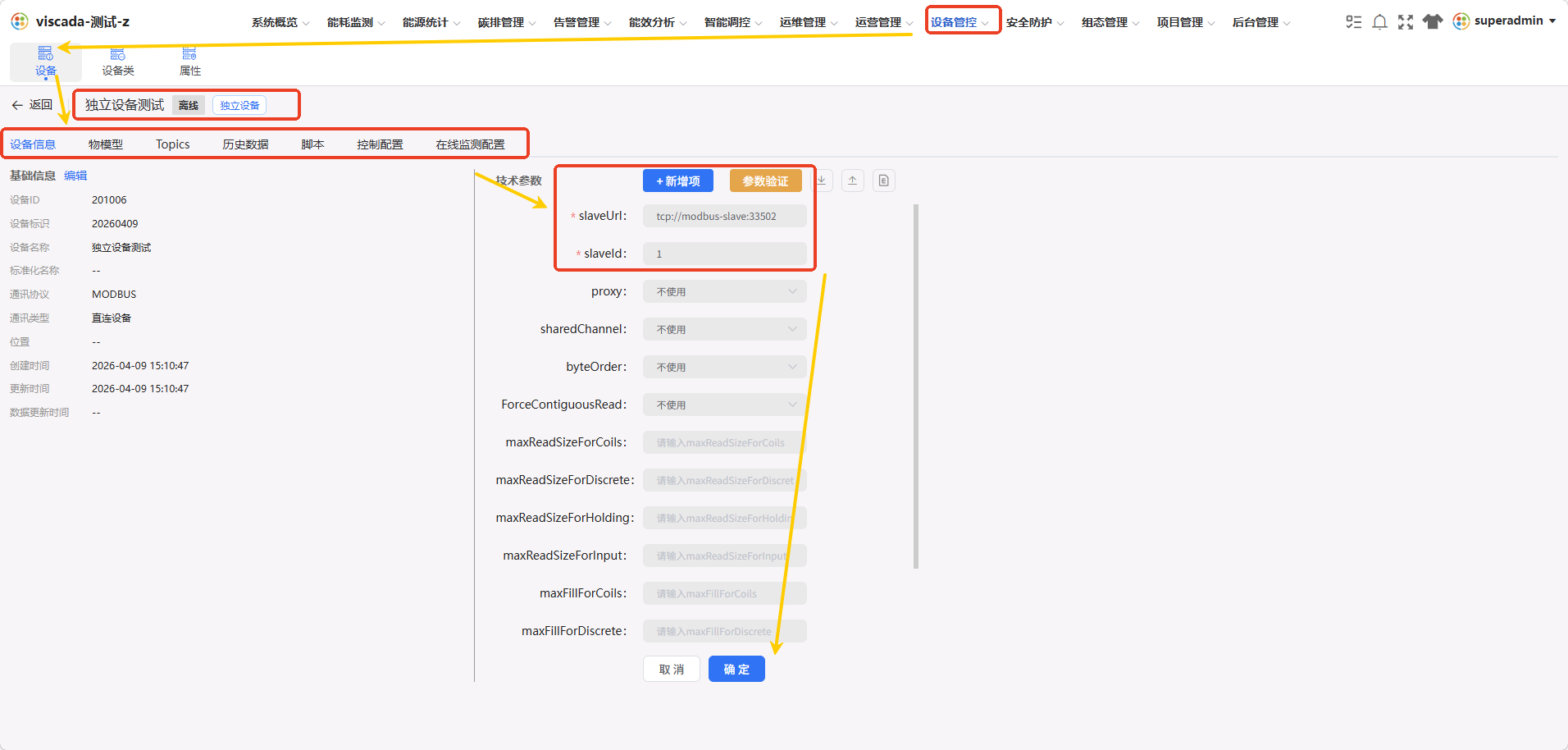Click the MODBUS protocol value
Image resolution: width=1568 pixels, height=750 pixels.
[114, 295]
